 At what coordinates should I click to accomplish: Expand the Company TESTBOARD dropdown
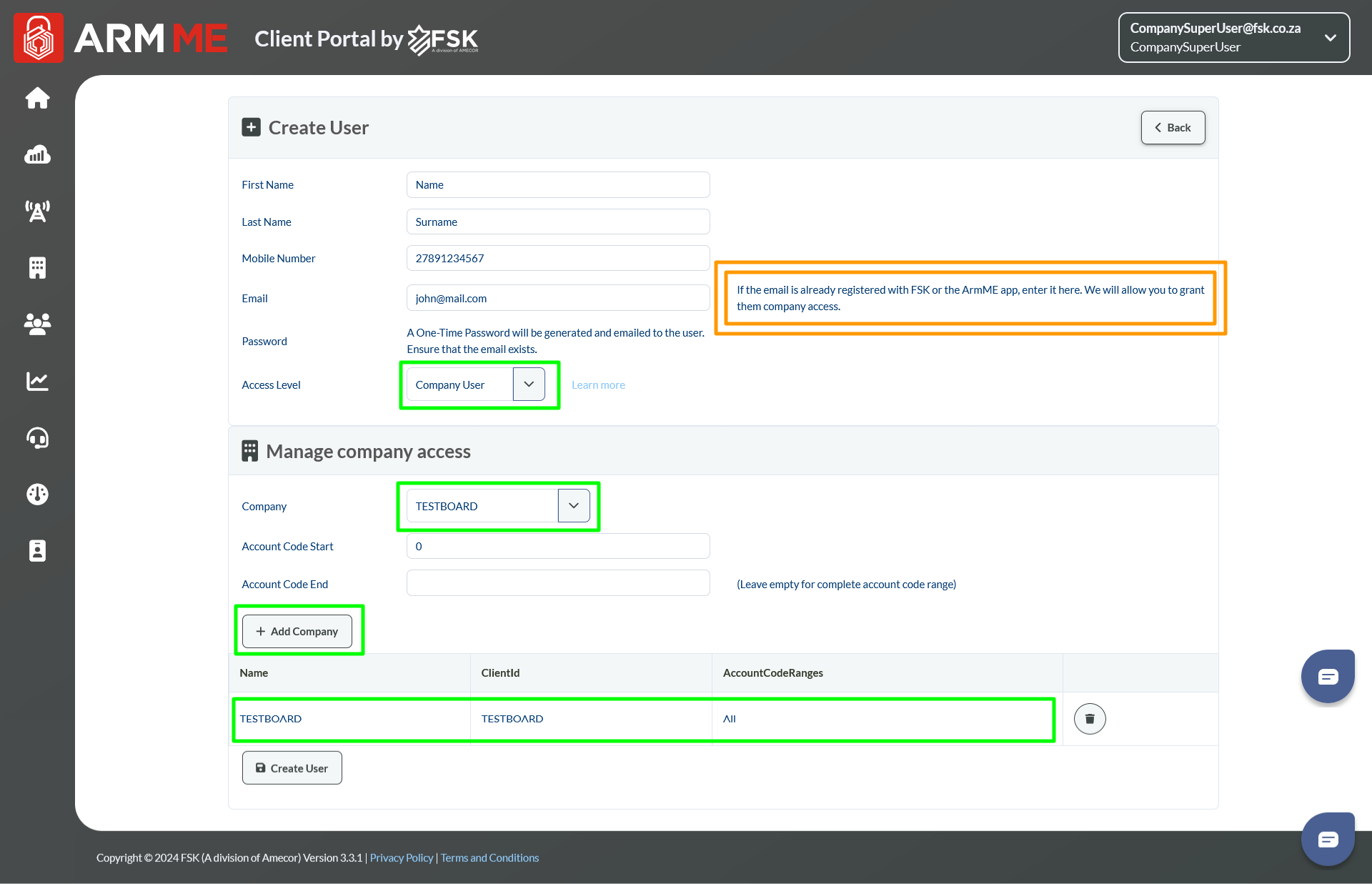tap(573, 506)
